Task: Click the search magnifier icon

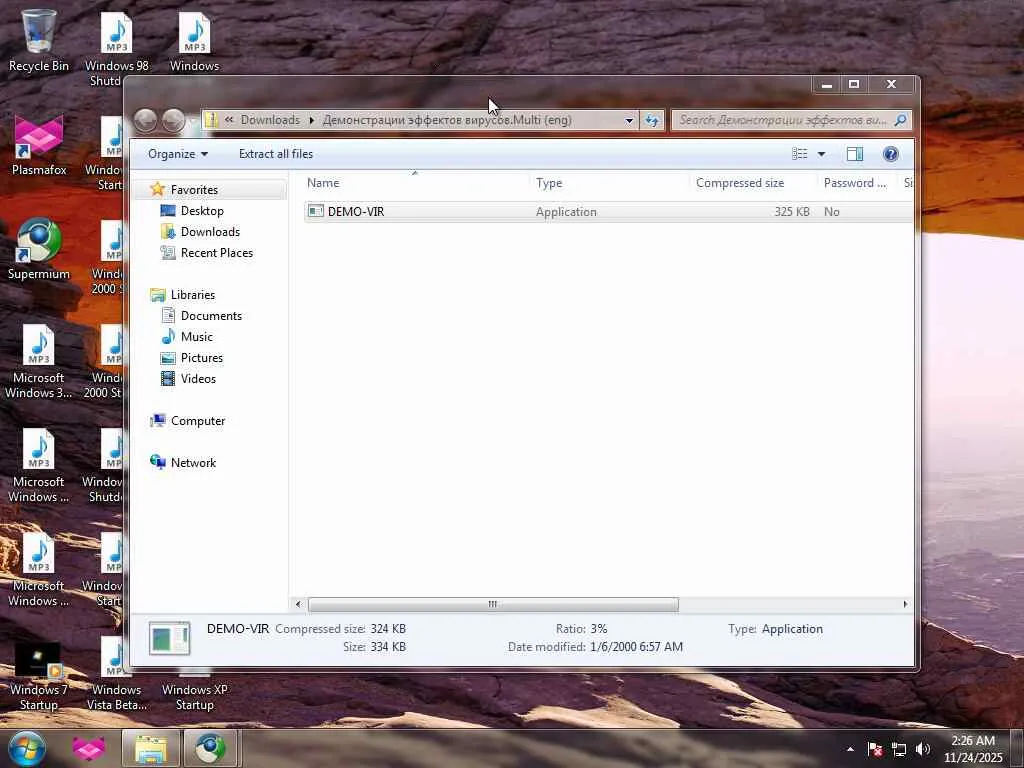Action: pyautogui.click(x=900, y=120)
